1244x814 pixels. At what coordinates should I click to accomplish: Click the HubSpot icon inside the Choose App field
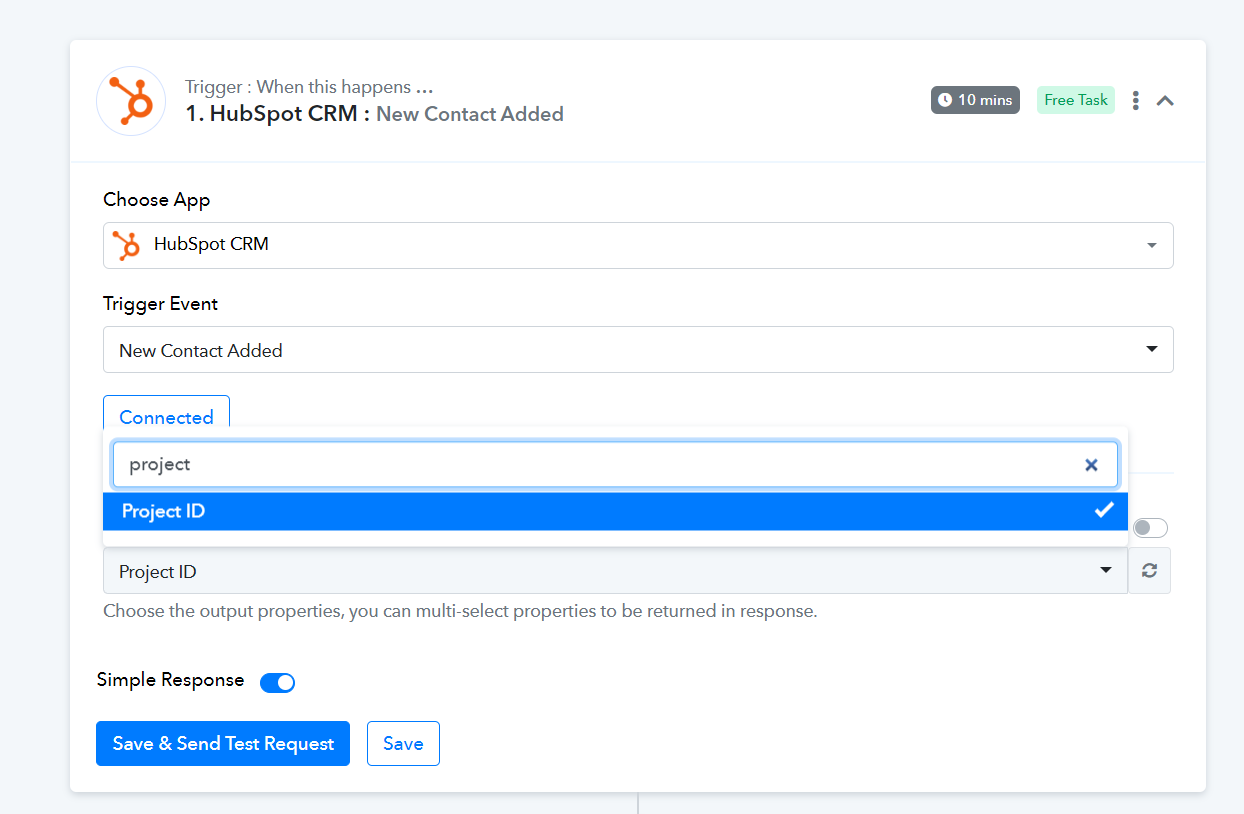[x=126, y=245]
